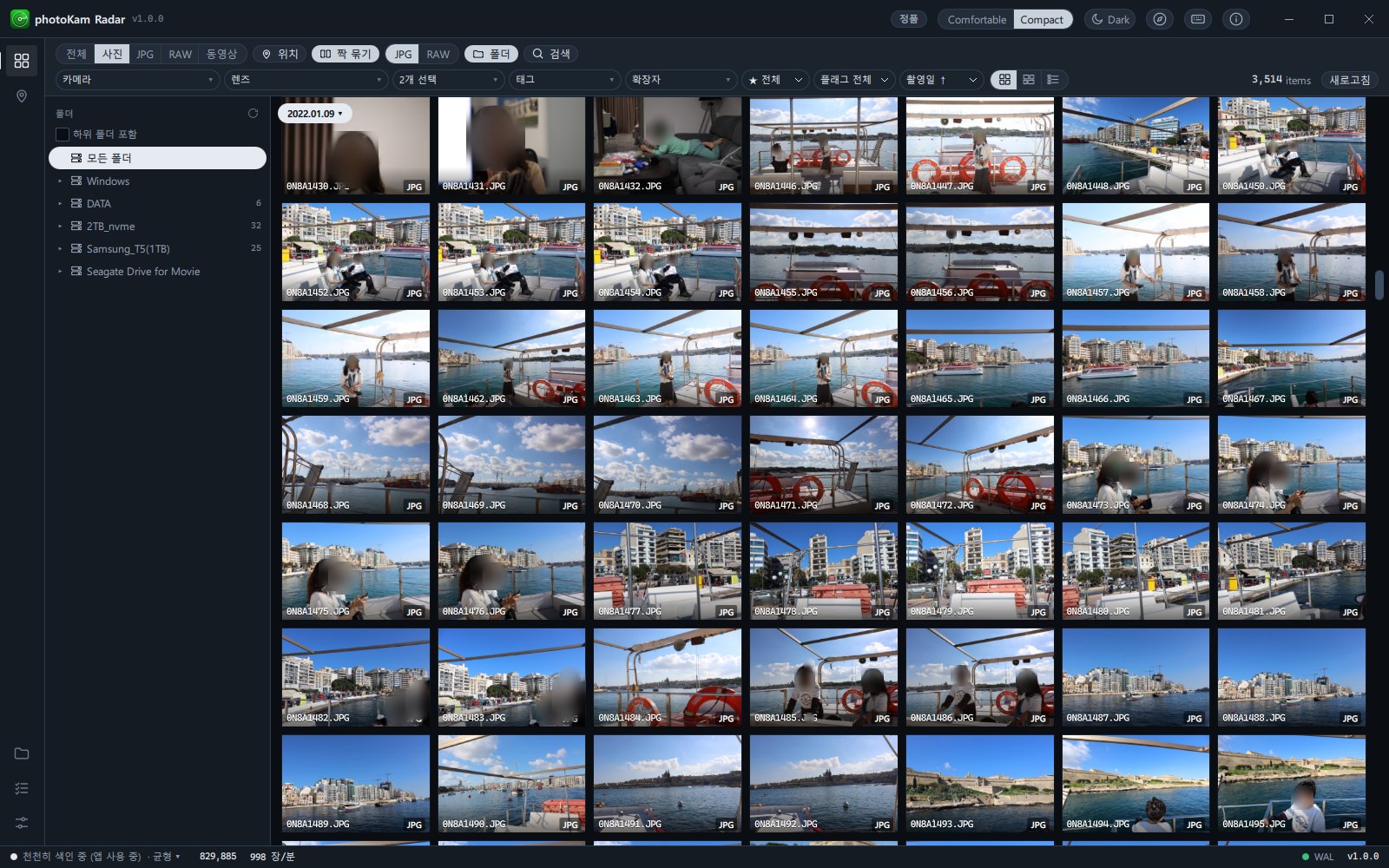
Task: Select the 사진 media type tab
Action: pos(112,54)
